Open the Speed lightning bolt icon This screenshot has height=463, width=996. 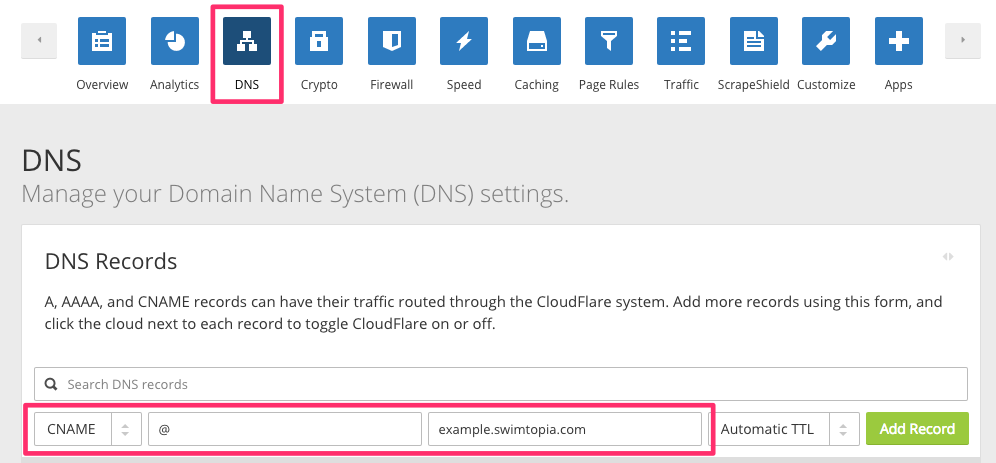coord(464,41)
